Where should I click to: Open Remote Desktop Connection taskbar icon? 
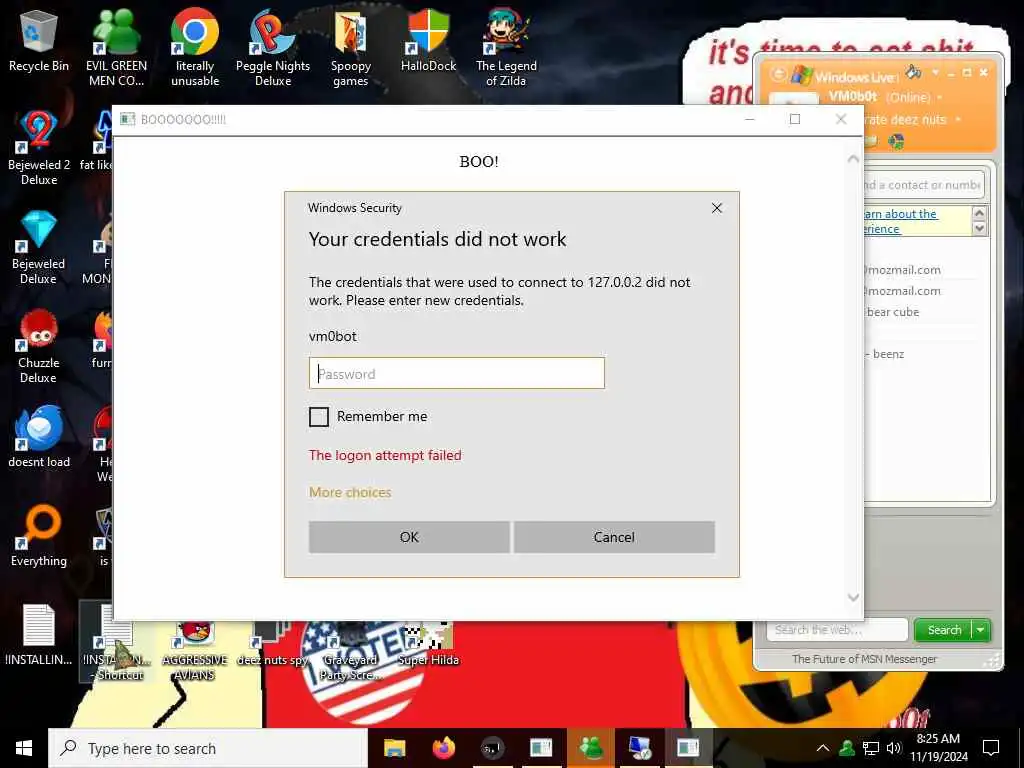pyautogui.click(x=639, y=748)
